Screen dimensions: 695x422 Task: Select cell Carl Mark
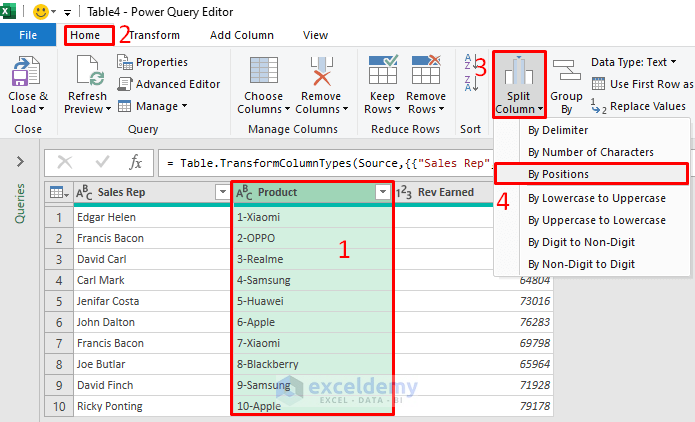pos(152,280)
